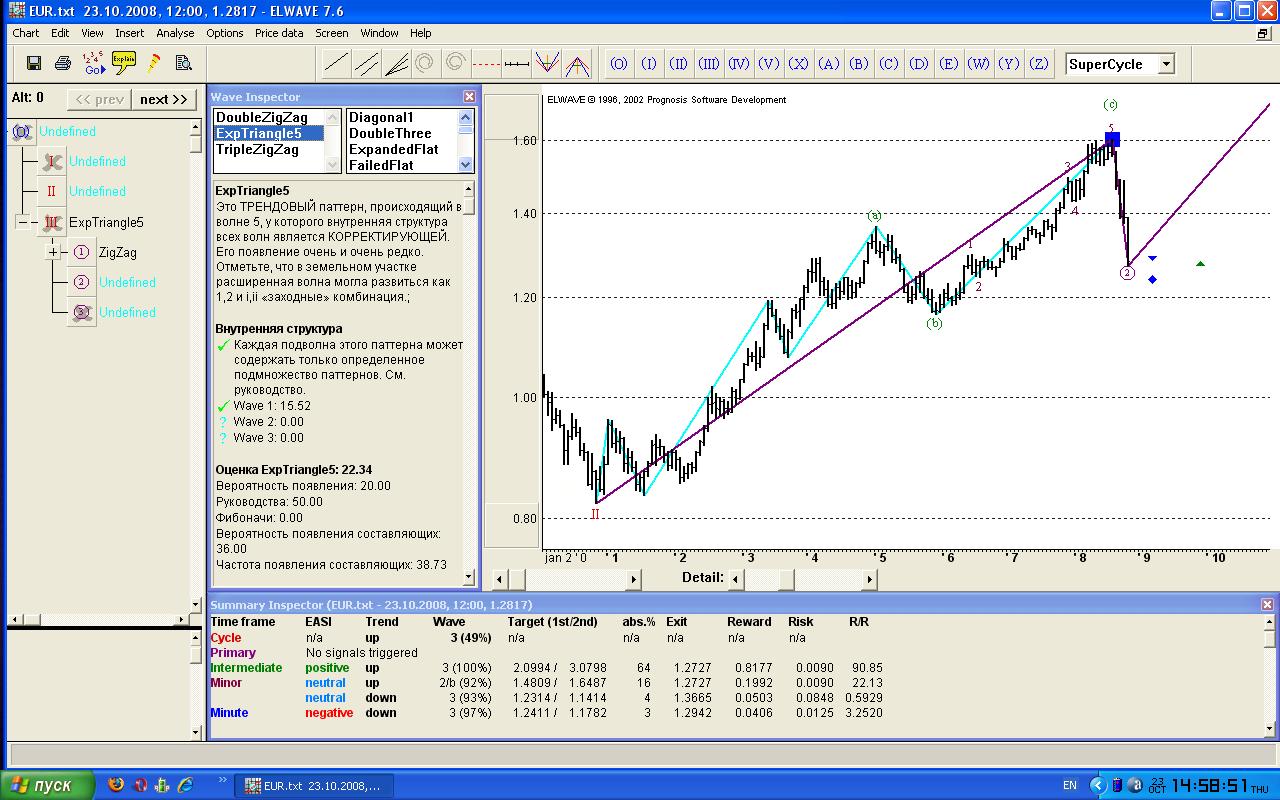Image resolution: width=1280 pixels, height=800 pixels.
Task: Insert wave label (C)
Action: [889, 64]
